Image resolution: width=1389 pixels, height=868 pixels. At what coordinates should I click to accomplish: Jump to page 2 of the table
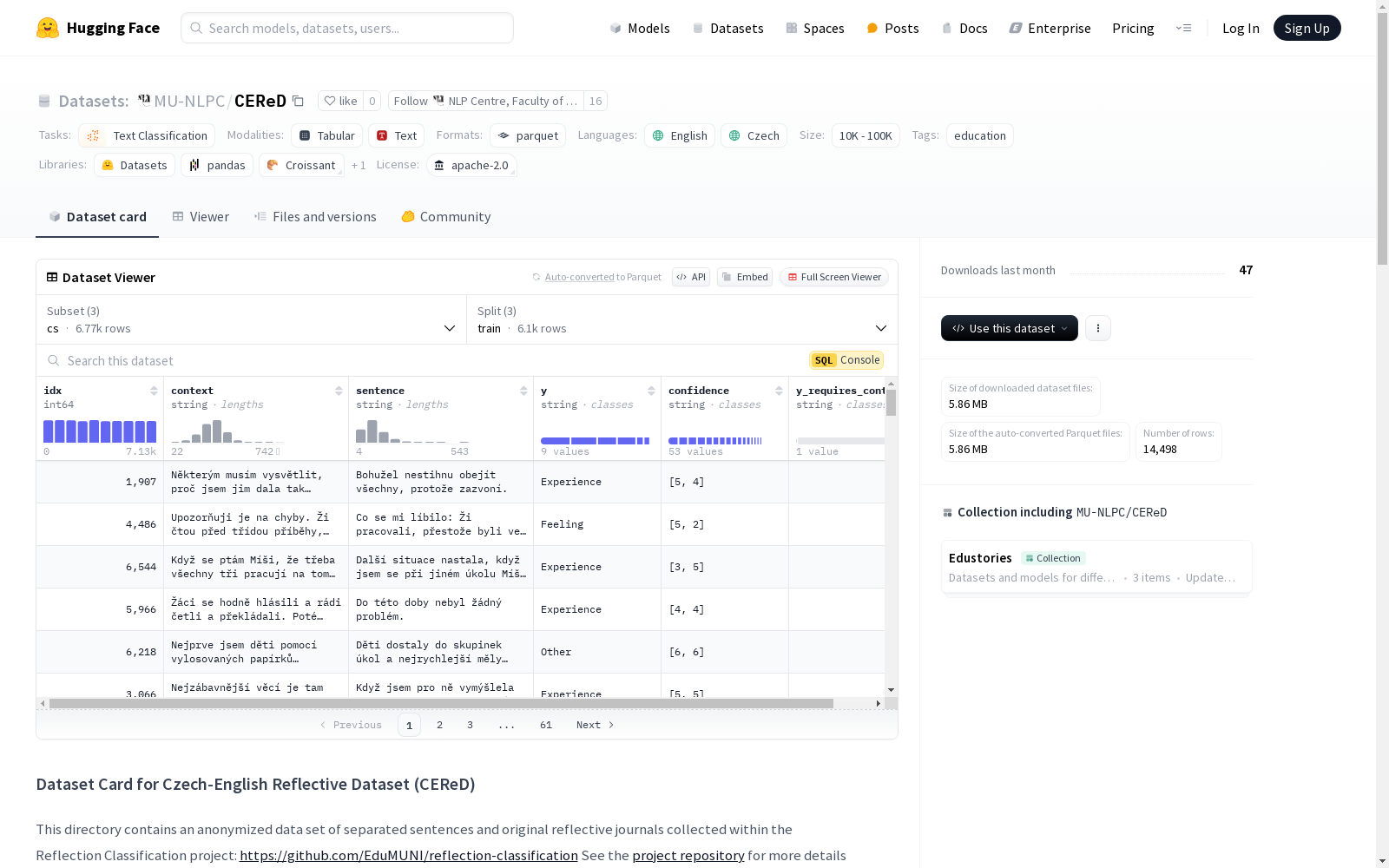point(440,725)
